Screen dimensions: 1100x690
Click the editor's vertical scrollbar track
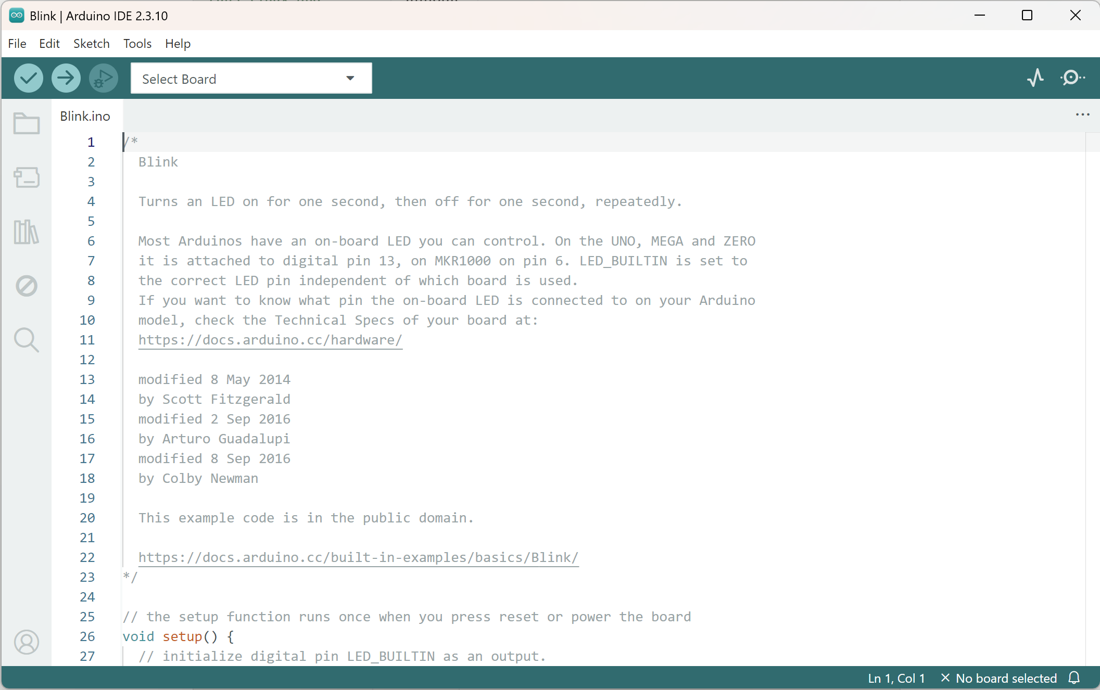(x=1092, y=400)
